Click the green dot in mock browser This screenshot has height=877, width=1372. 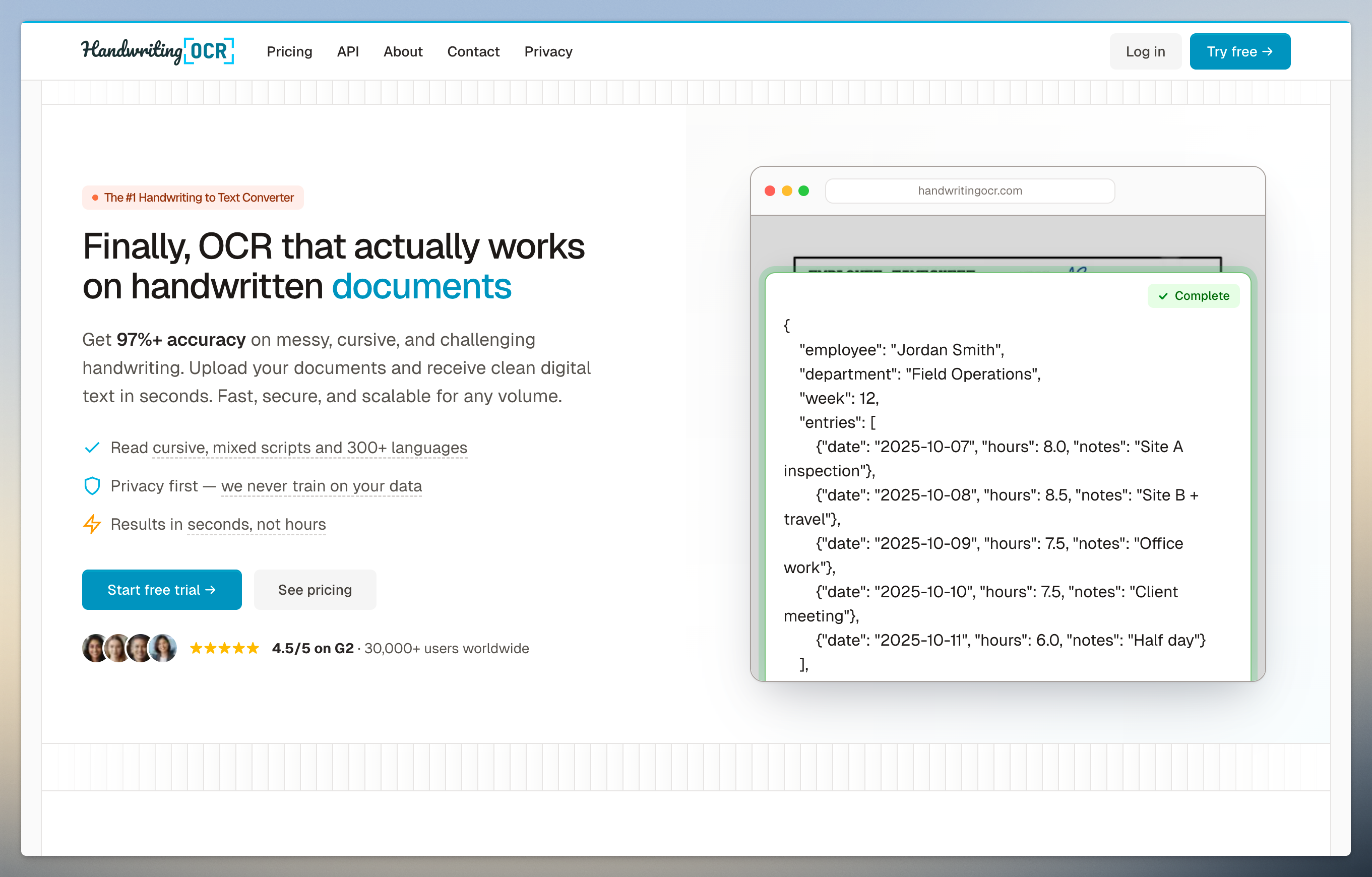click(x=803, y=191)
